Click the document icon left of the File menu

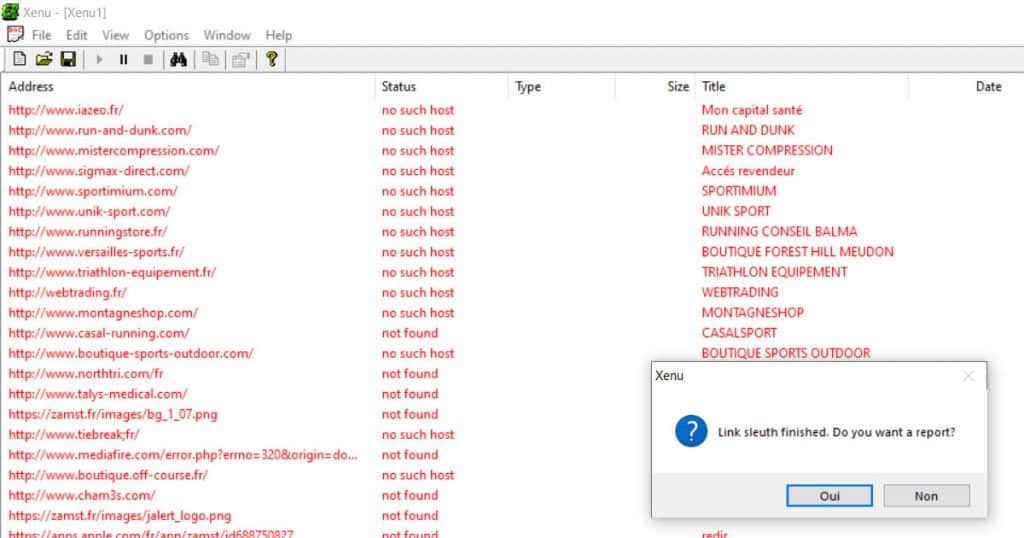[15, 35]
